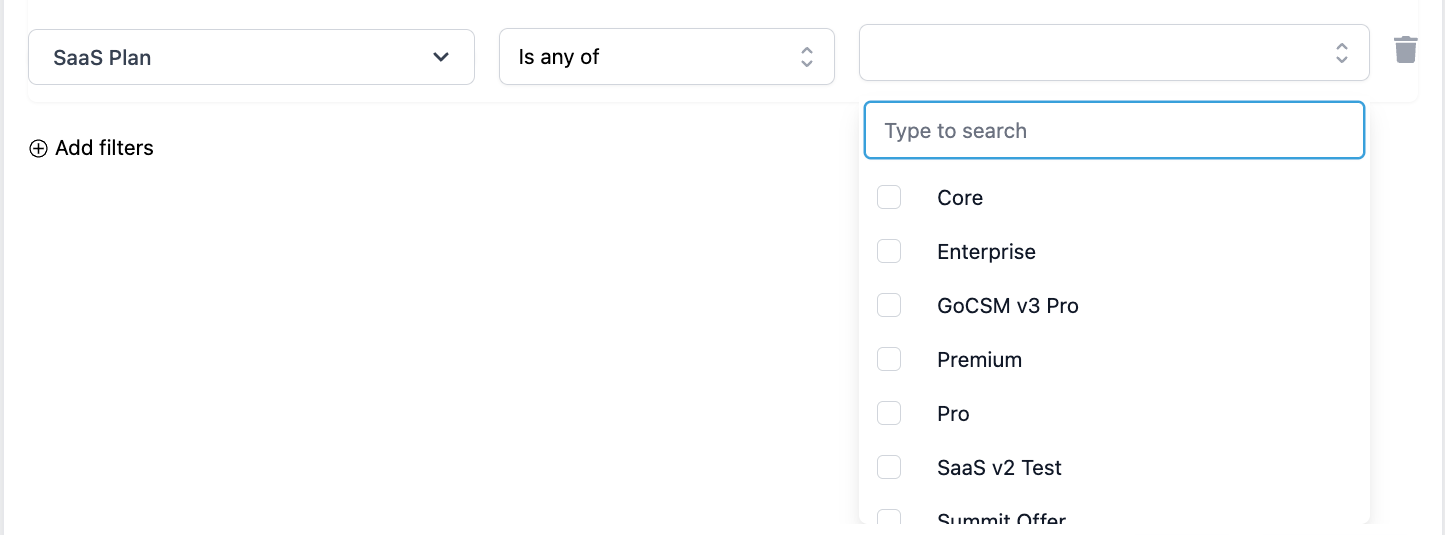Tick the Pro plan checkbox
Image resolution: width=1445 pixels, height=535 pixels.
click(x=889, y=413)
